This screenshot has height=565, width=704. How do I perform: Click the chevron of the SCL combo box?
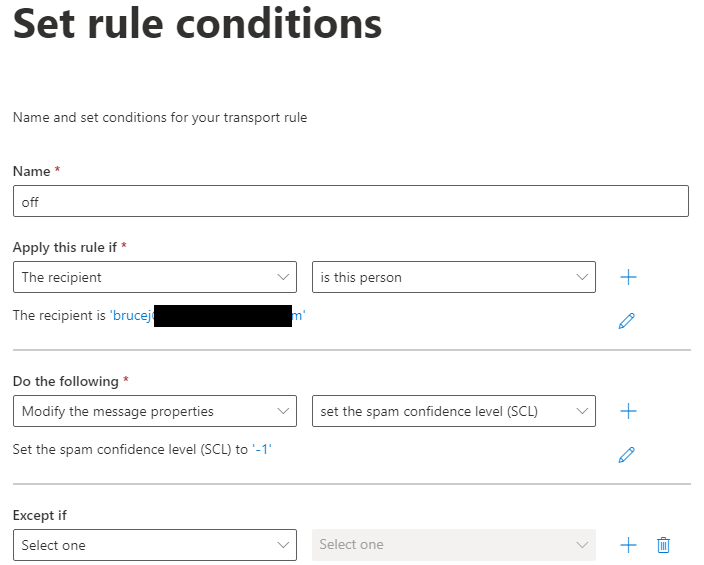tap(582, 411)
